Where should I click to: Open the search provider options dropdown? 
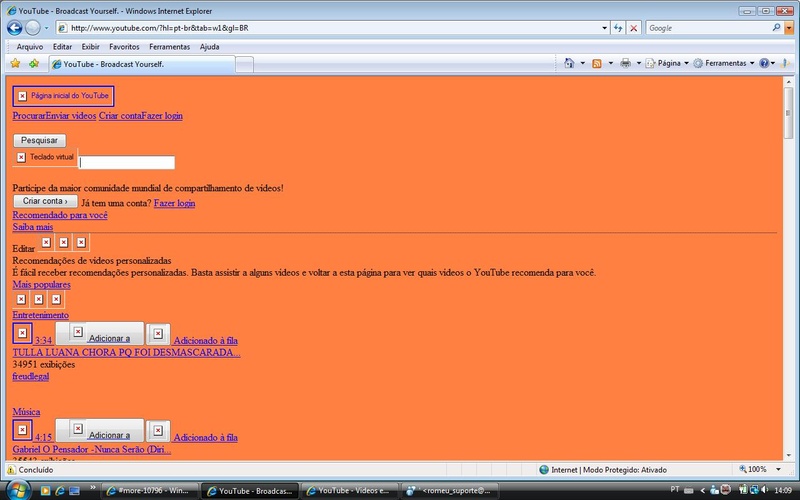click(789, 28)
